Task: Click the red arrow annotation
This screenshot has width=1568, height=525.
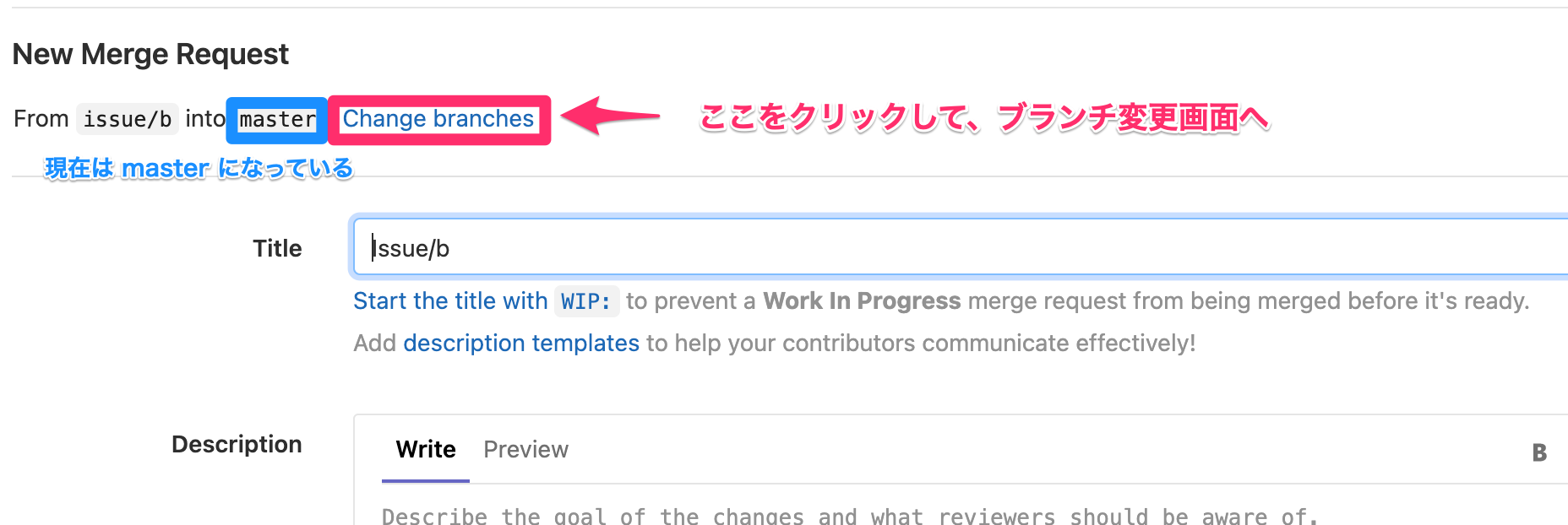Action: [x=610, y=116]
